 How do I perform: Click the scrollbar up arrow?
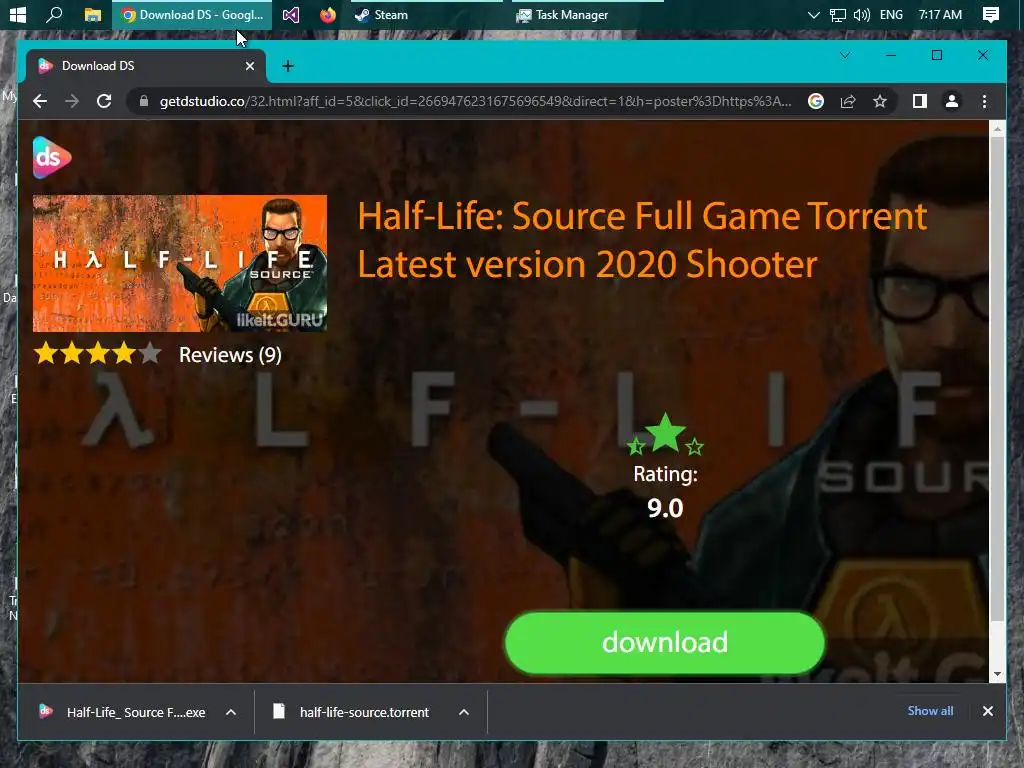tap(997, 129)
